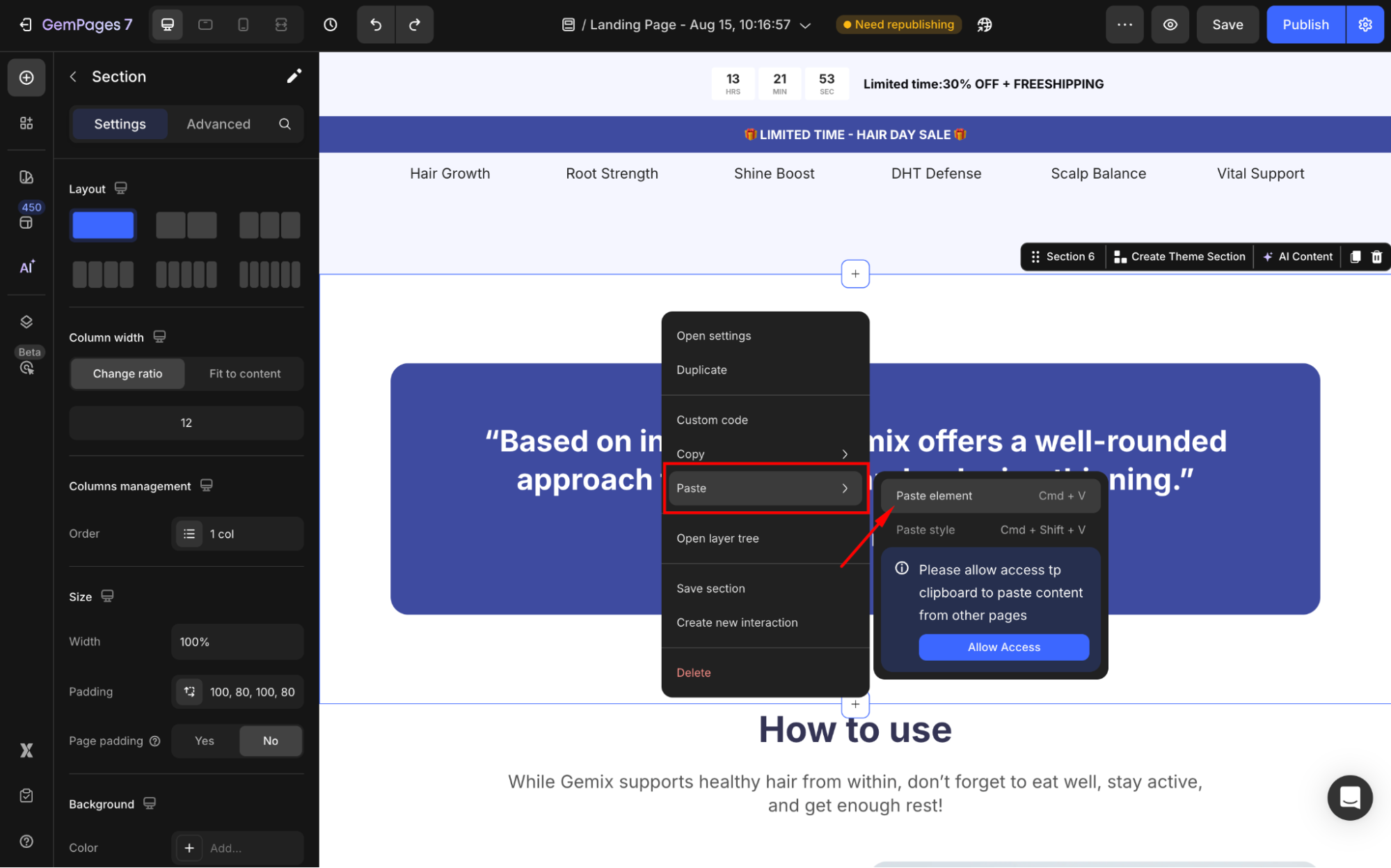Switch to the Advanced tab

click(218, 124)
